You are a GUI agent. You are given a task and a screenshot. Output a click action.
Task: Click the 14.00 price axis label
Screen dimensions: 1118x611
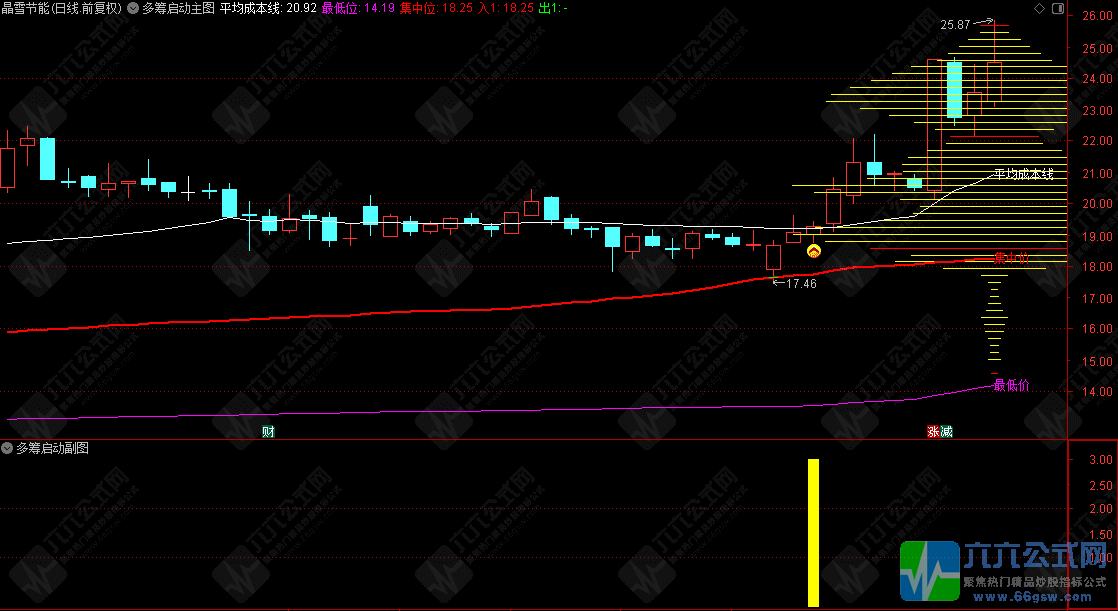coord(1098,391)
